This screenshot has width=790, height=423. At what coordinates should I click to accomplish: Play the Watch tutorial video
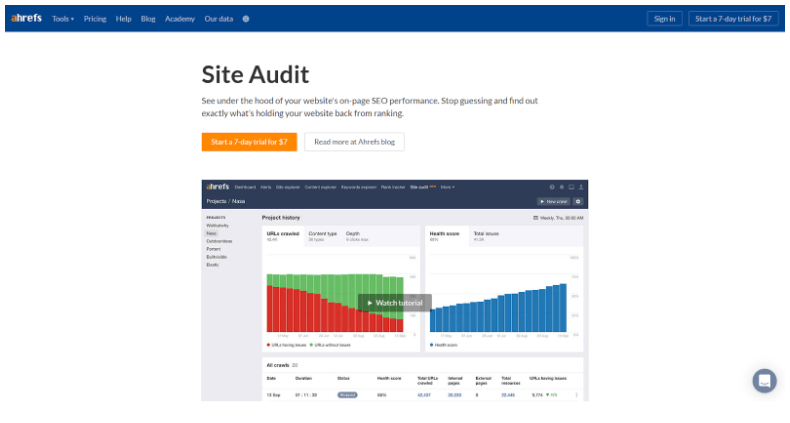pyautogui.click(x=395, y=303)
